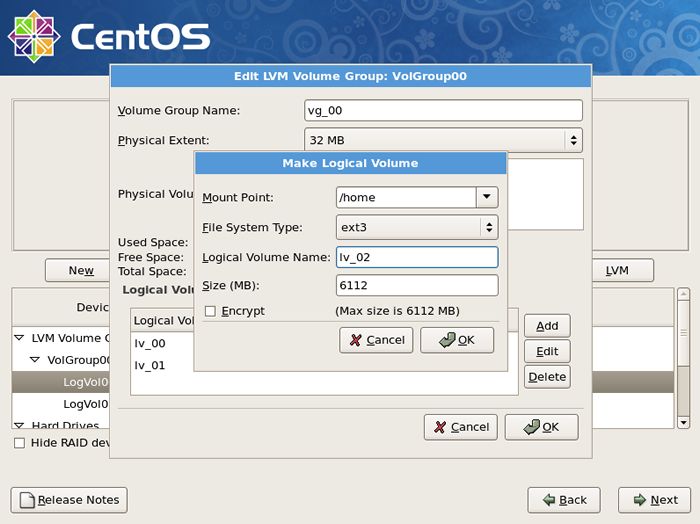The height and width of the screenshot is (524, 700).
Task: Click the Mount Point text entry
Action: [406, 197]
